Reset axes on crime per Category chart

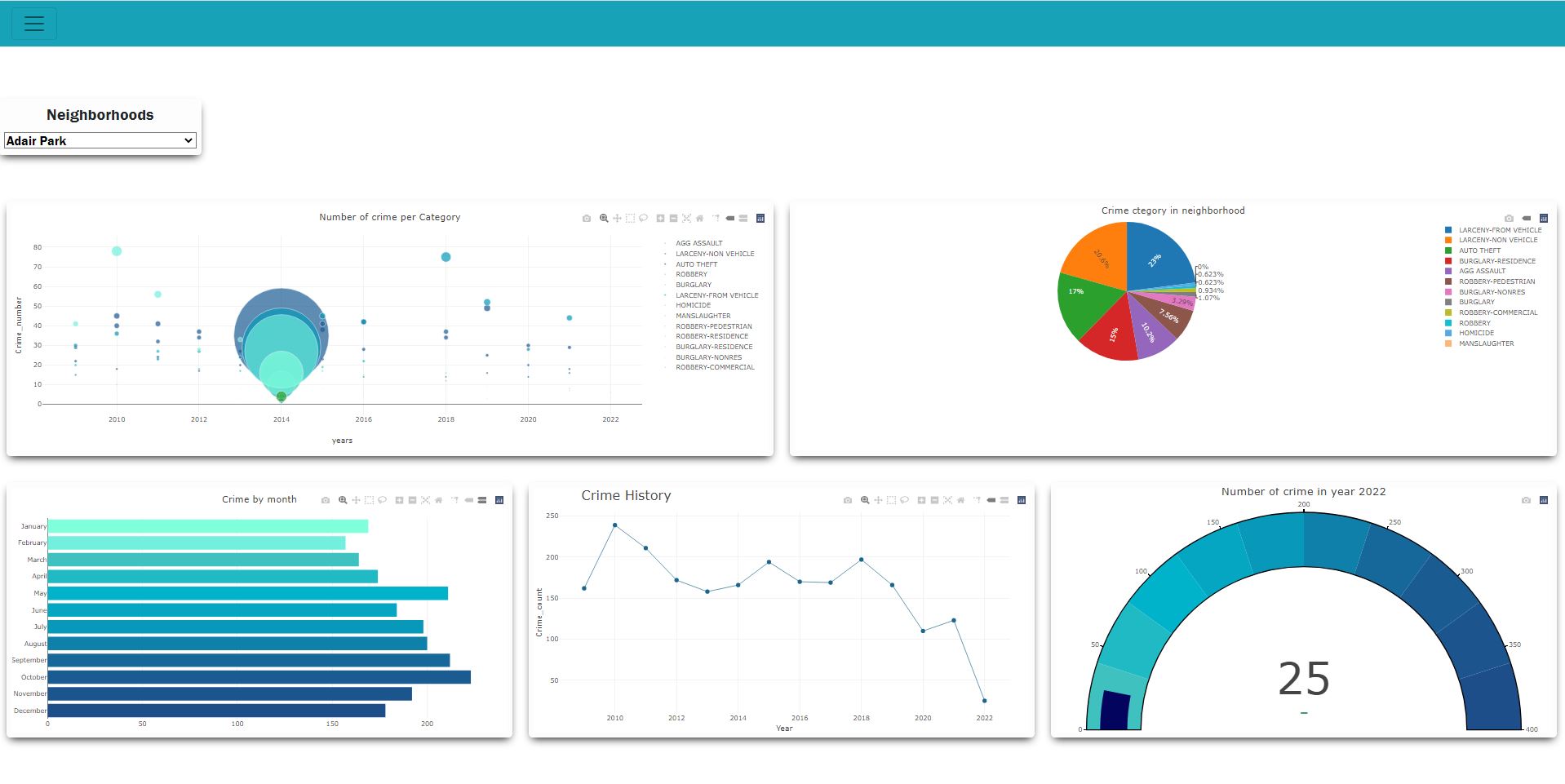point(699,218)
